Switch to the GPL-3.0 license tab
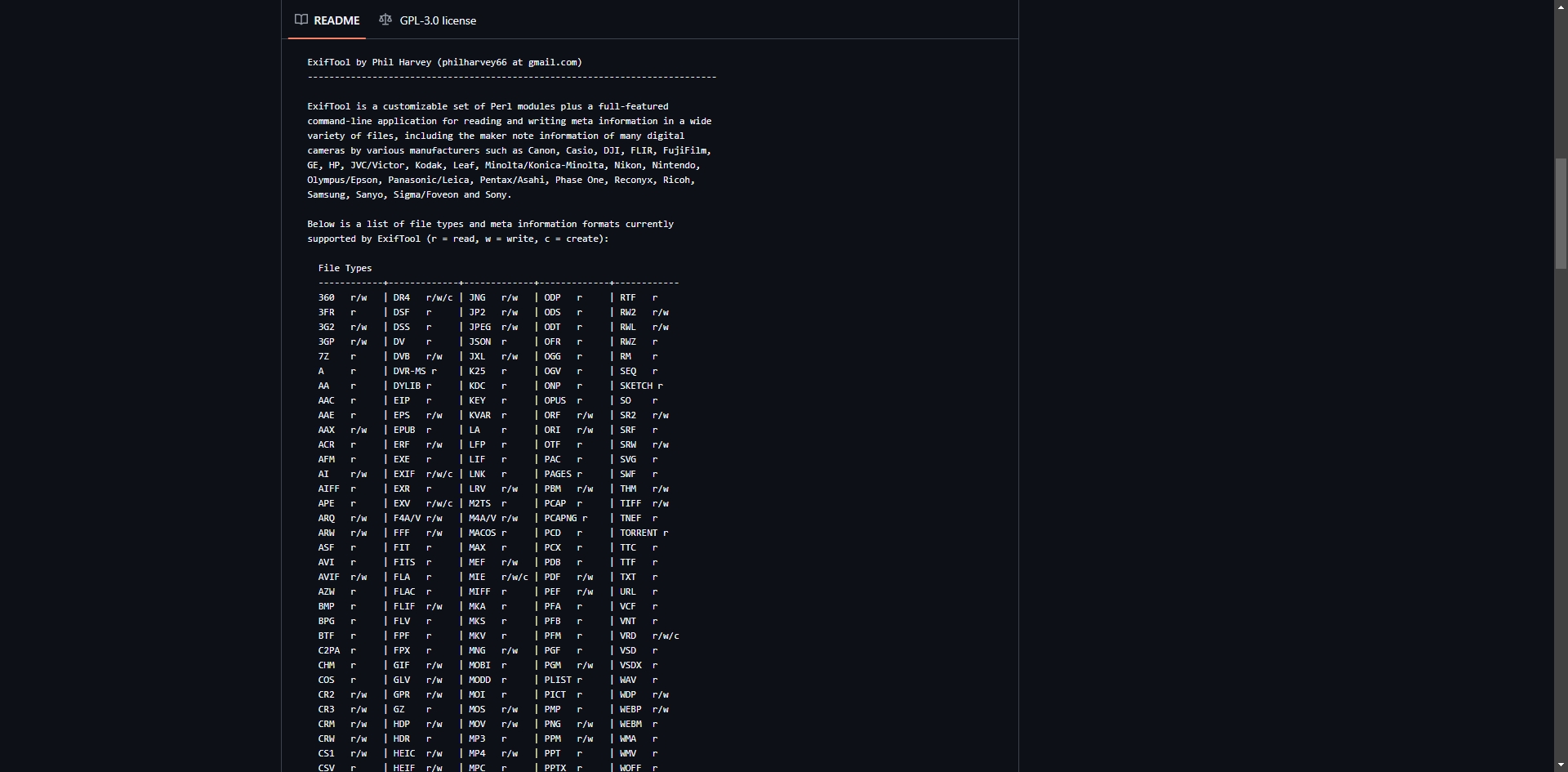 (x=427, y=20)
